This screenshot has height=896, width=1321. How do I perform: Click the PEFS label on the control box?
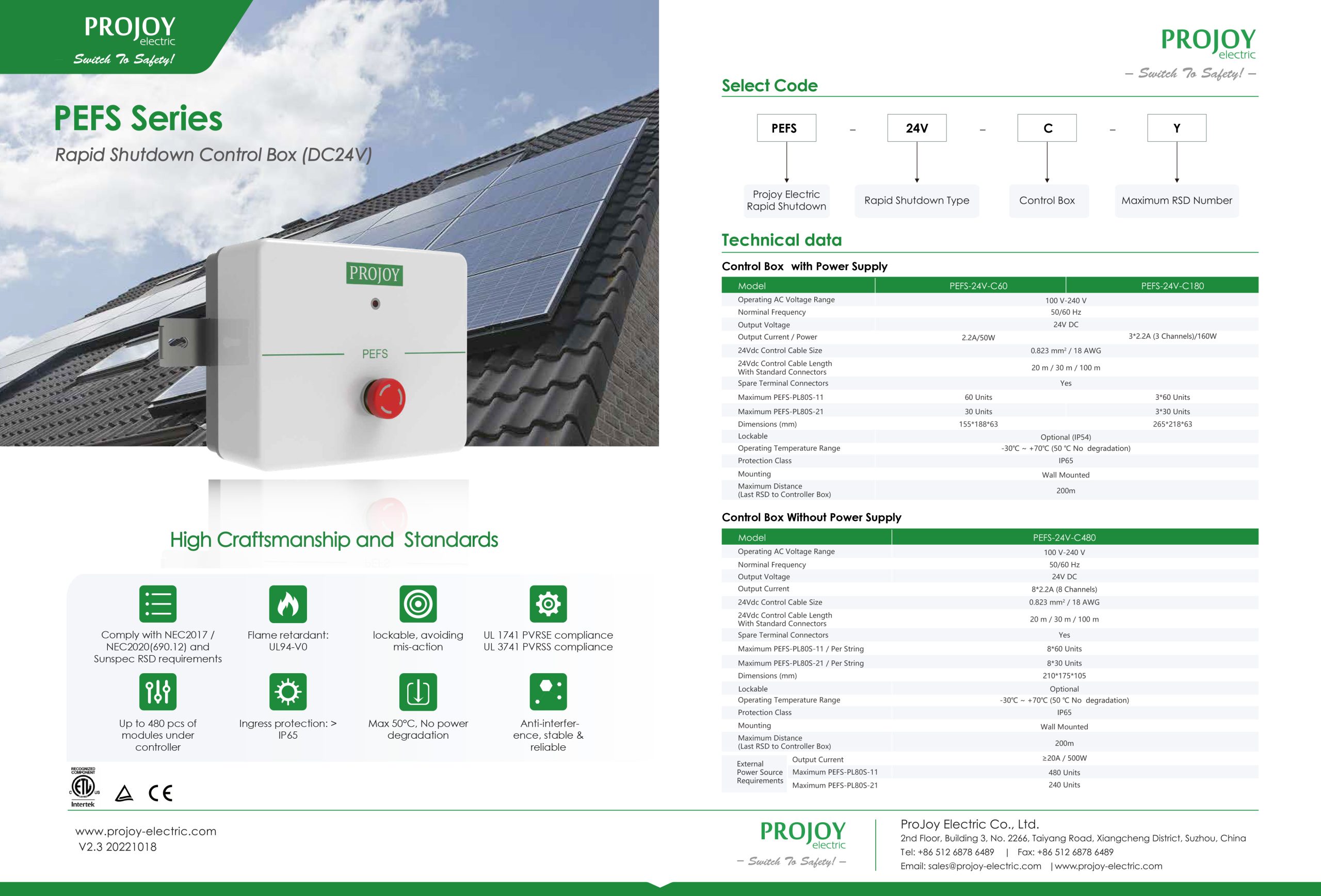[375, 354]
